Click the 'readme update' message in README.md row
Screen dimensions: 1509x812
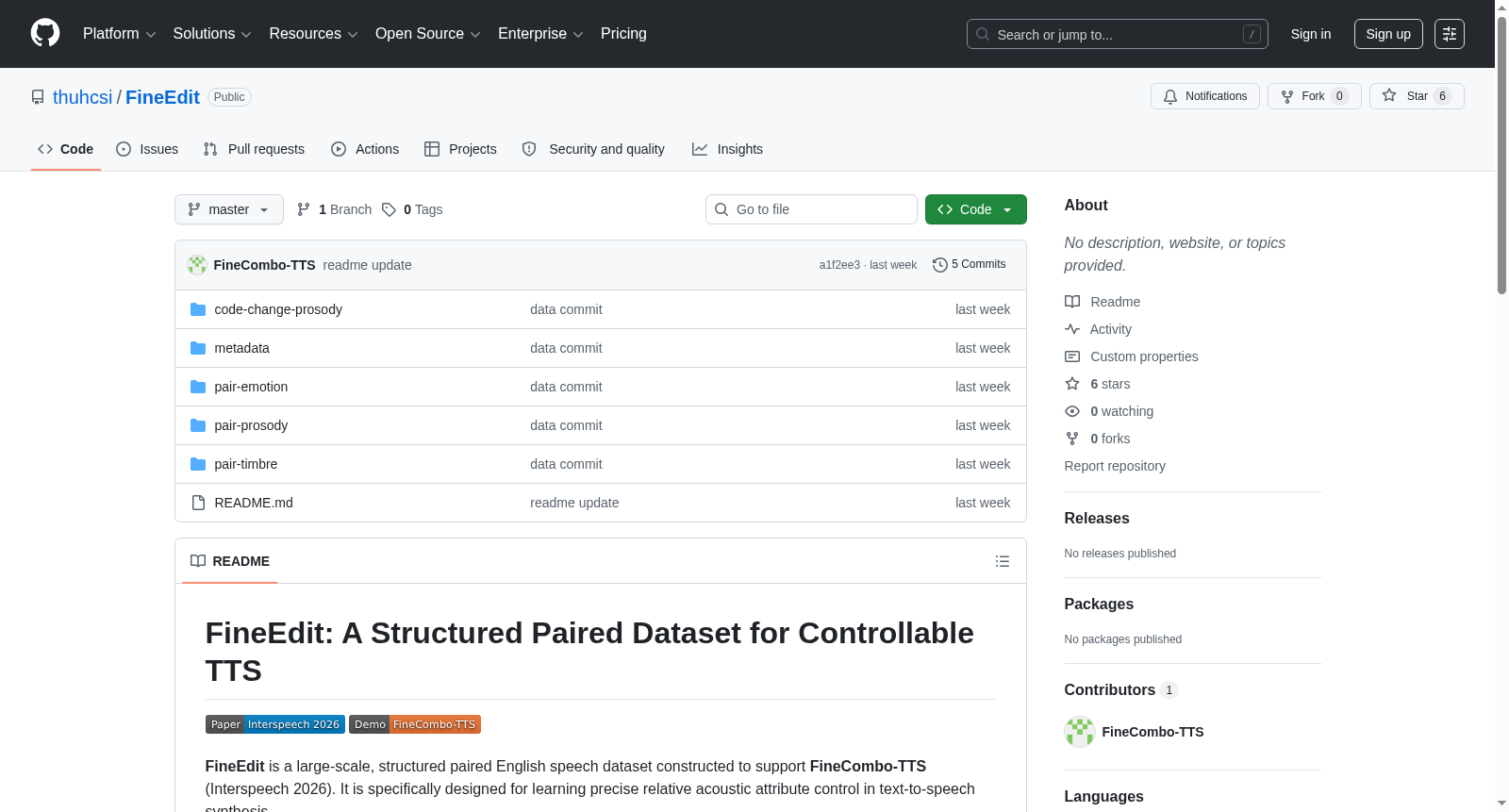pos(574,503)
